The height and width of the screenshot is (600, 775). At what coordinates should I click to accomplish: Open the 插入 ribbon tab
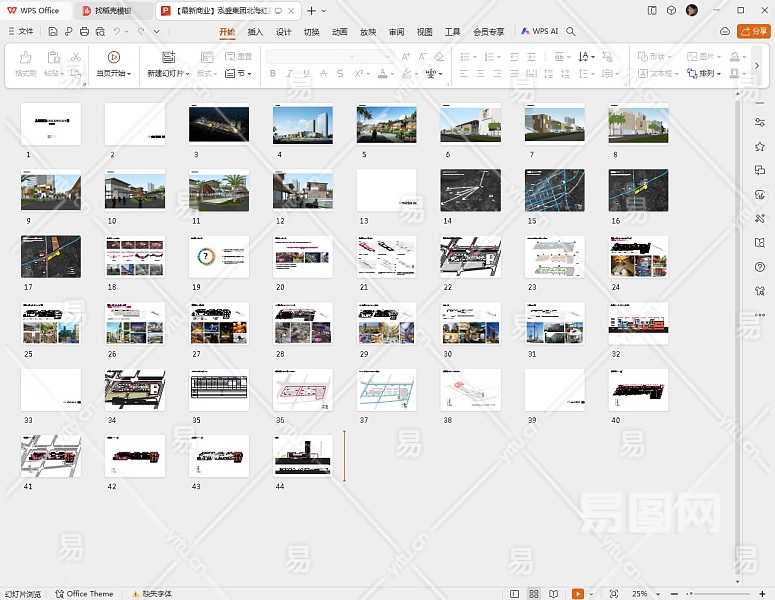[x=255, y=31]
